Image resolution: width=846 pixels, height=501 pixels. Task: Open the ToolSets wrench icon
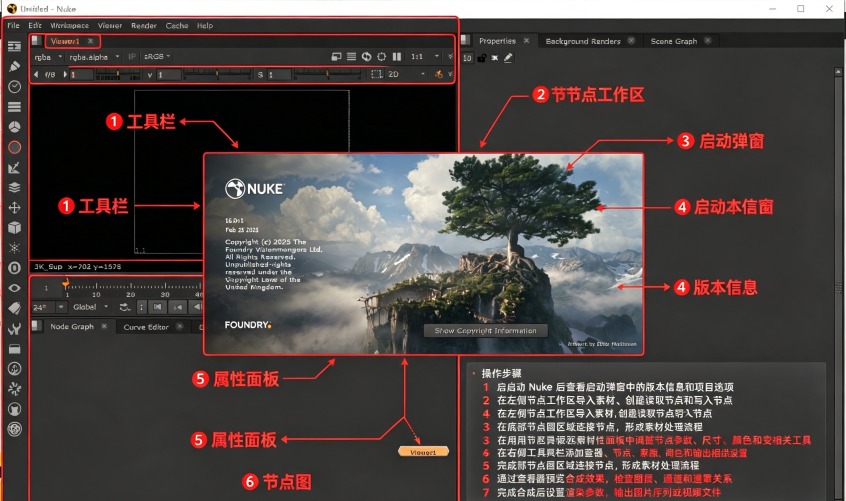point(15,328)
